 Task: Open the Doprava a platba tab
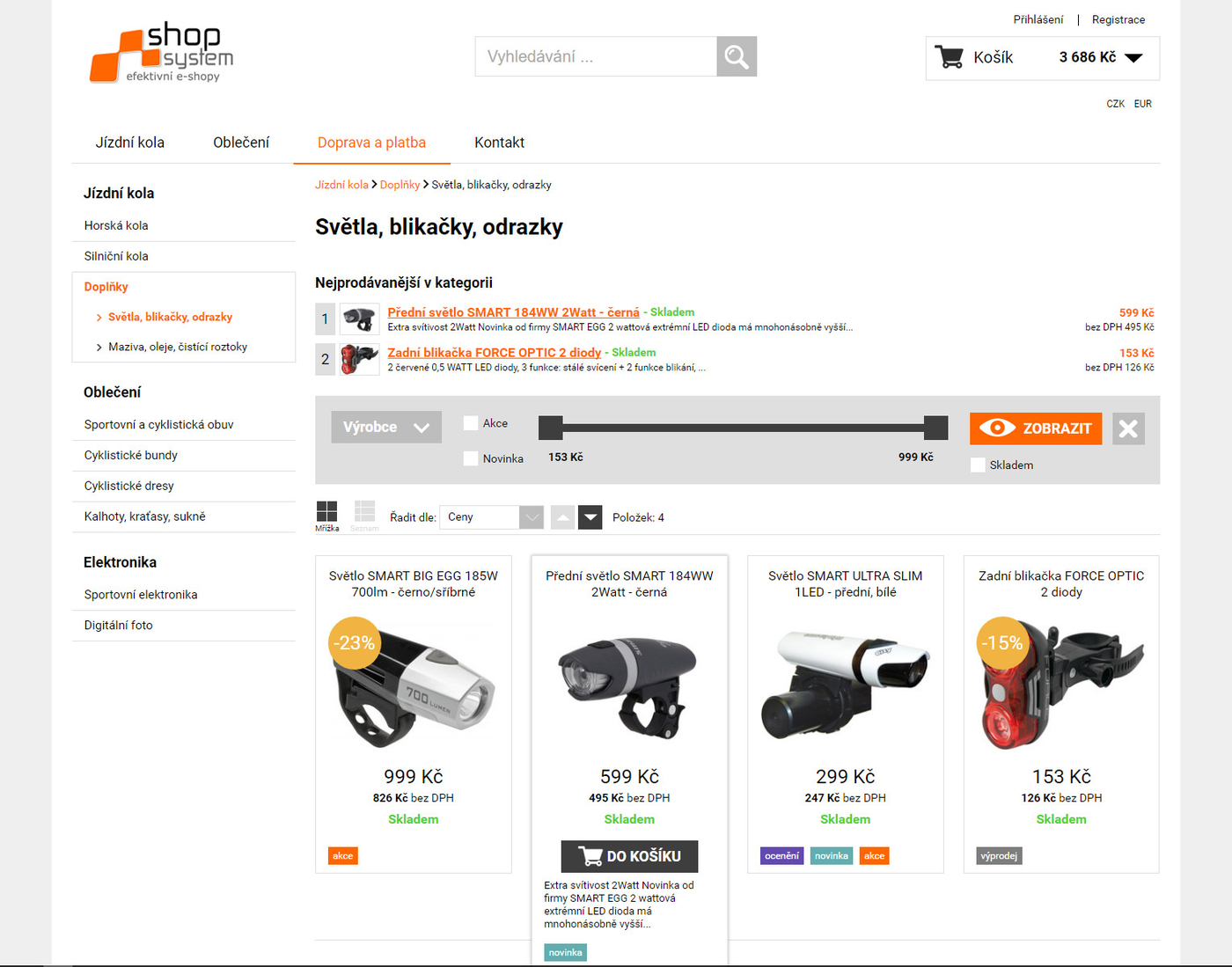tap(371, 143)
